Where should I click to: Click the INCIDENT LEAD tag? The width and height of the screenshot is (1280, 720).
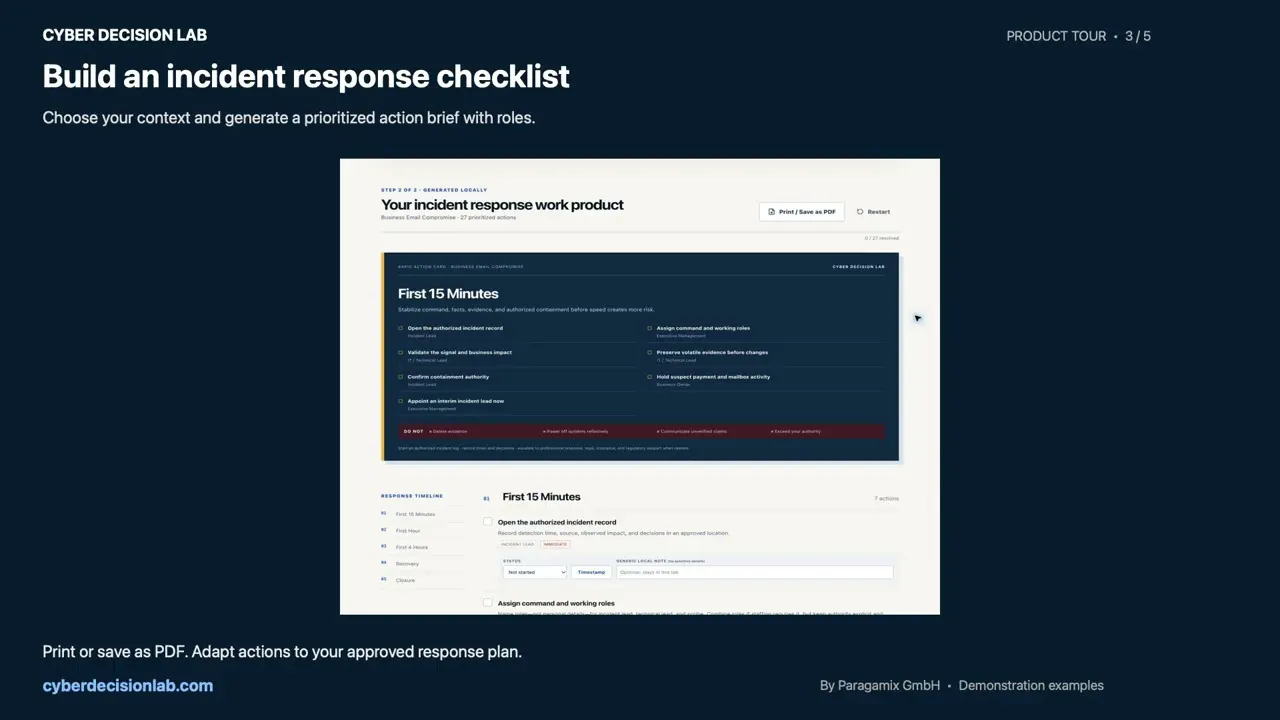click(x=517, y=544)
